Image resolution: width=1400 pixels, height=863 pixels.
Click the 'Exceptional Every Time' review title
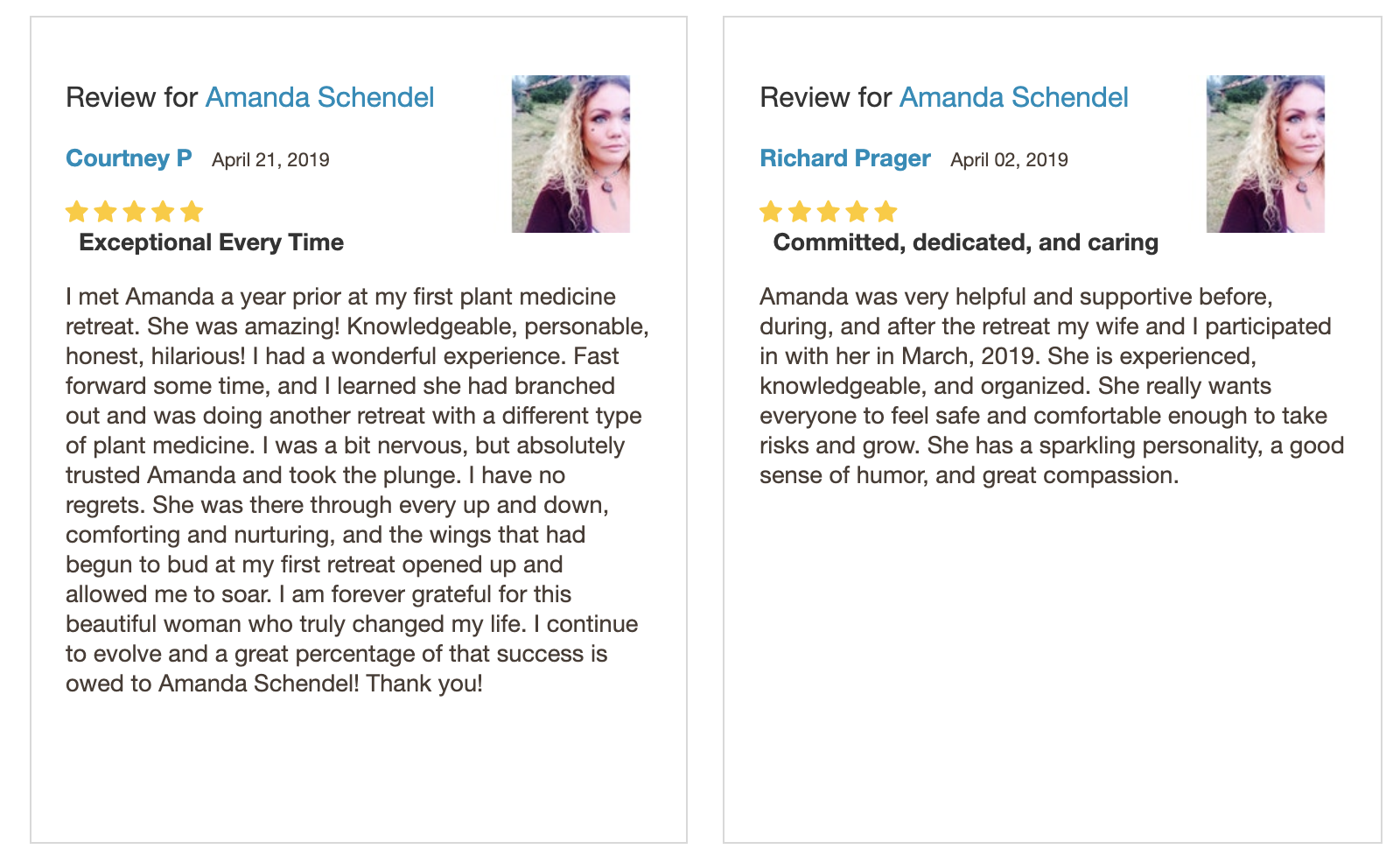pyautogui.click(x=211, y=242)
